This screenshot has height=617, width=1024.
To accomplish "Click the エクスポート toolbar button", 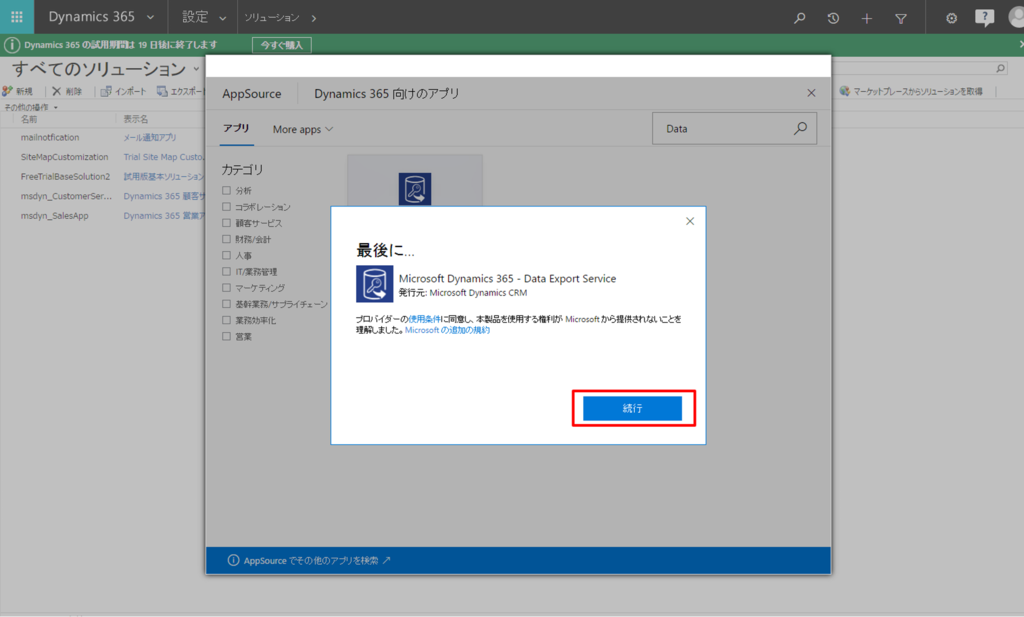I will (180, 91).
